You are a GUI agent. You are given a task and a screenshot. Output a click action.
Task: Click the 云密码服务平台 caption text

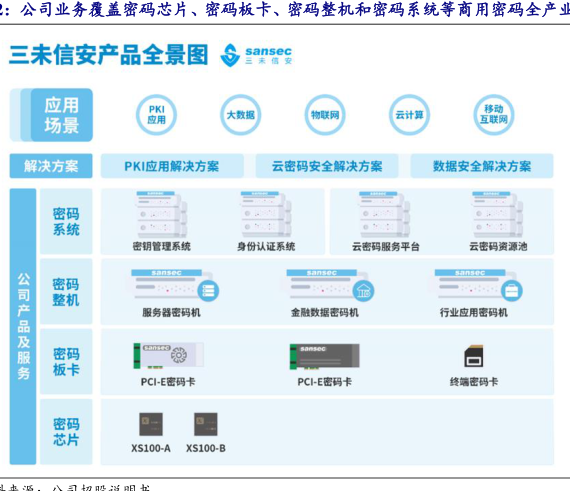pos(386,247)
